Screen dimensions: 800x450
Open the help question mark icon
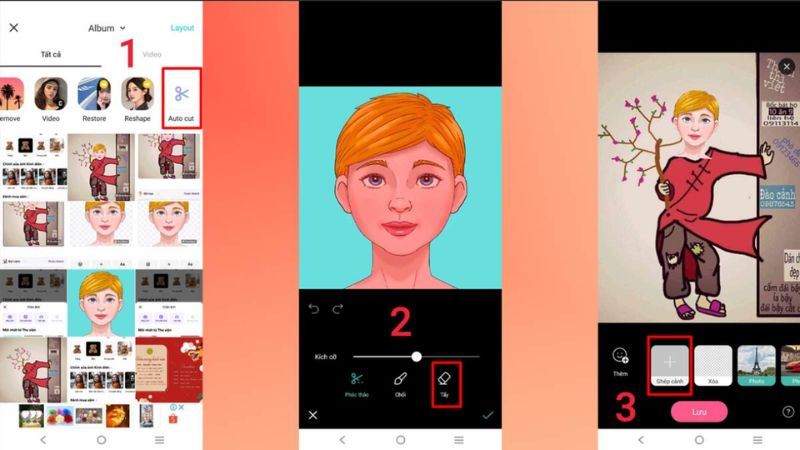coord(789,412)
